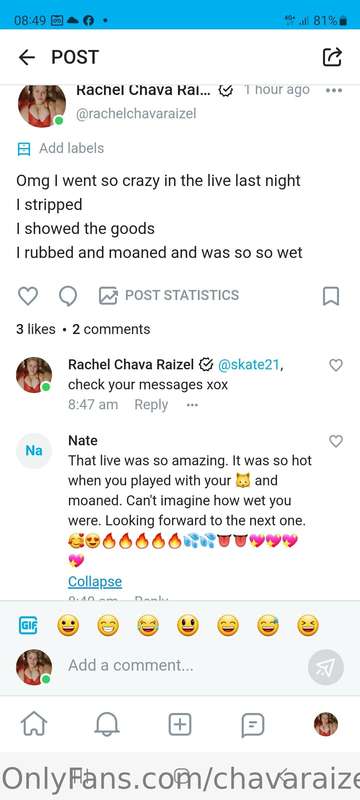Like the check your messages comment
360x800 pixels.
336,365
